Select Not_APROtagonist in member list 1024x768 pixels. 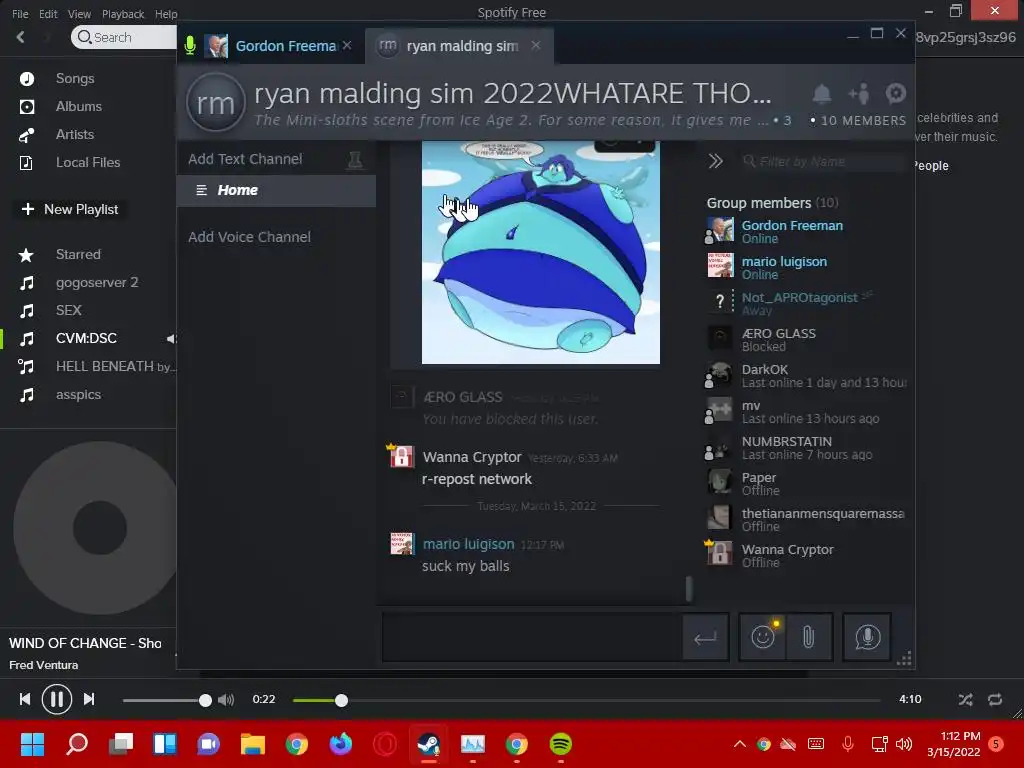[x=807, y=303]
